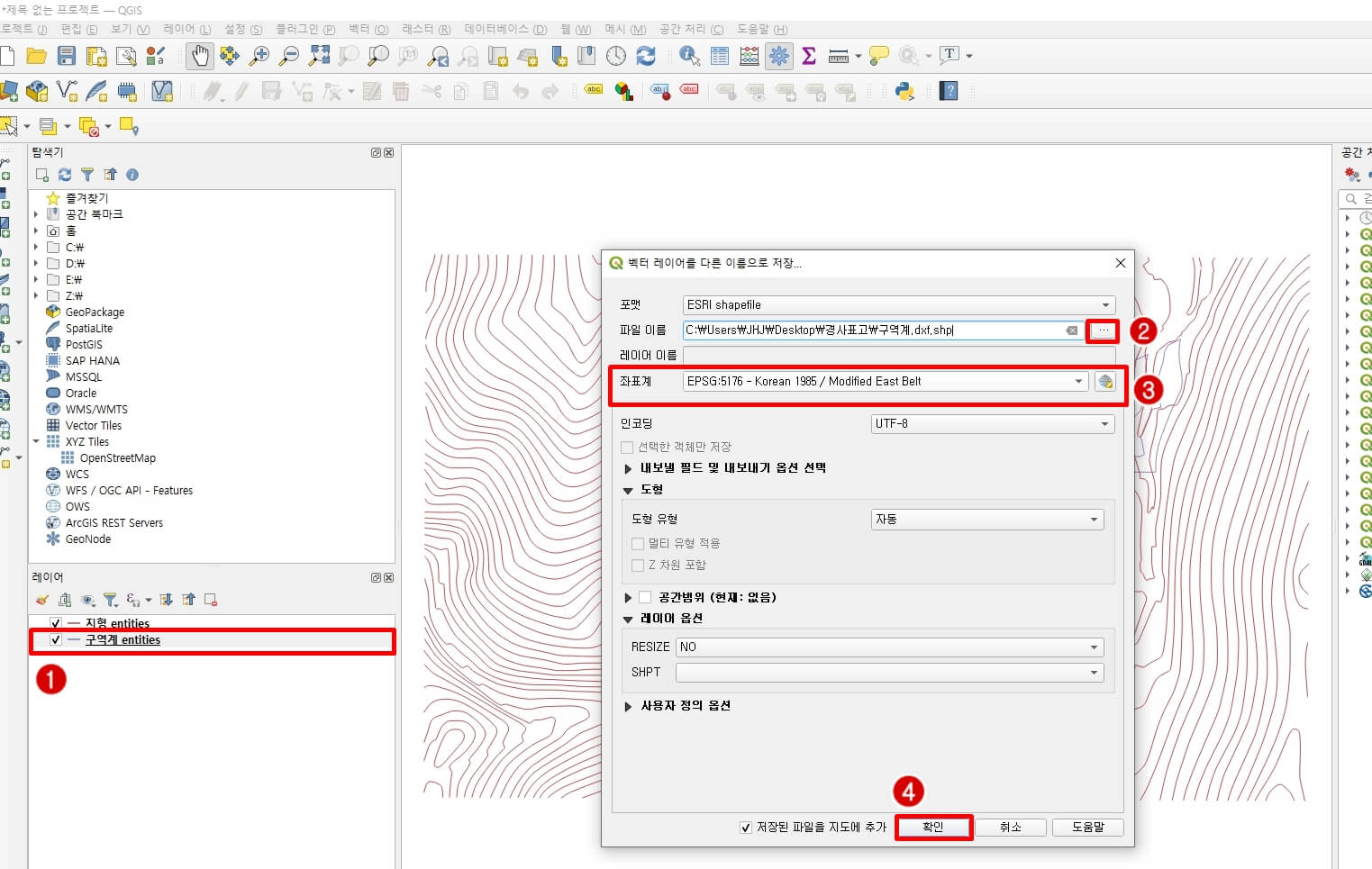Select the Pan Map hand tool
This screenshot has height=869, width=1372.
click(199, 56)
